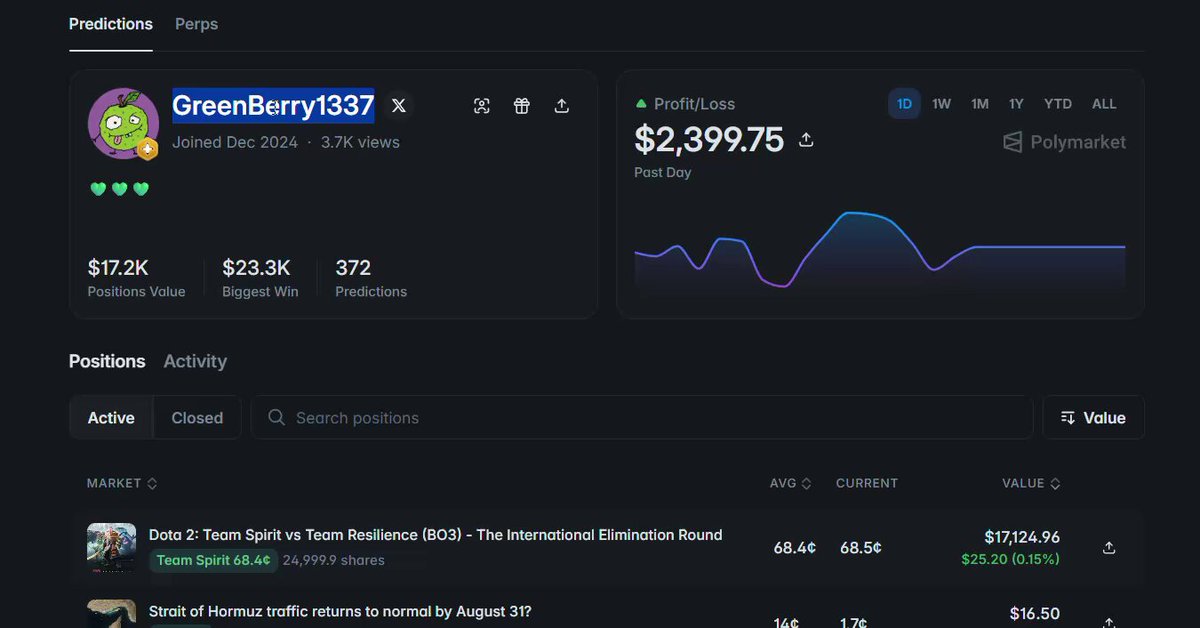Click the $23.3K Biggest Win stat
This screenshot has height=628, width=1200.
coord(260,278)
